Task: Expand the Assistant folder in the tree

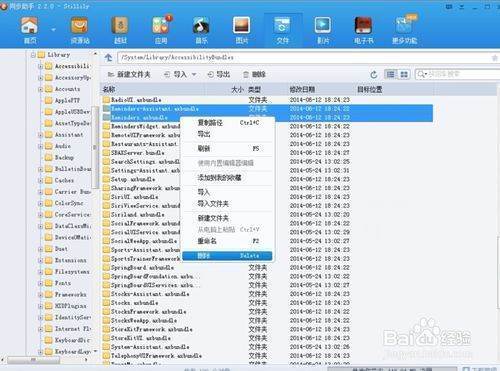Action: tap(40, 135)
